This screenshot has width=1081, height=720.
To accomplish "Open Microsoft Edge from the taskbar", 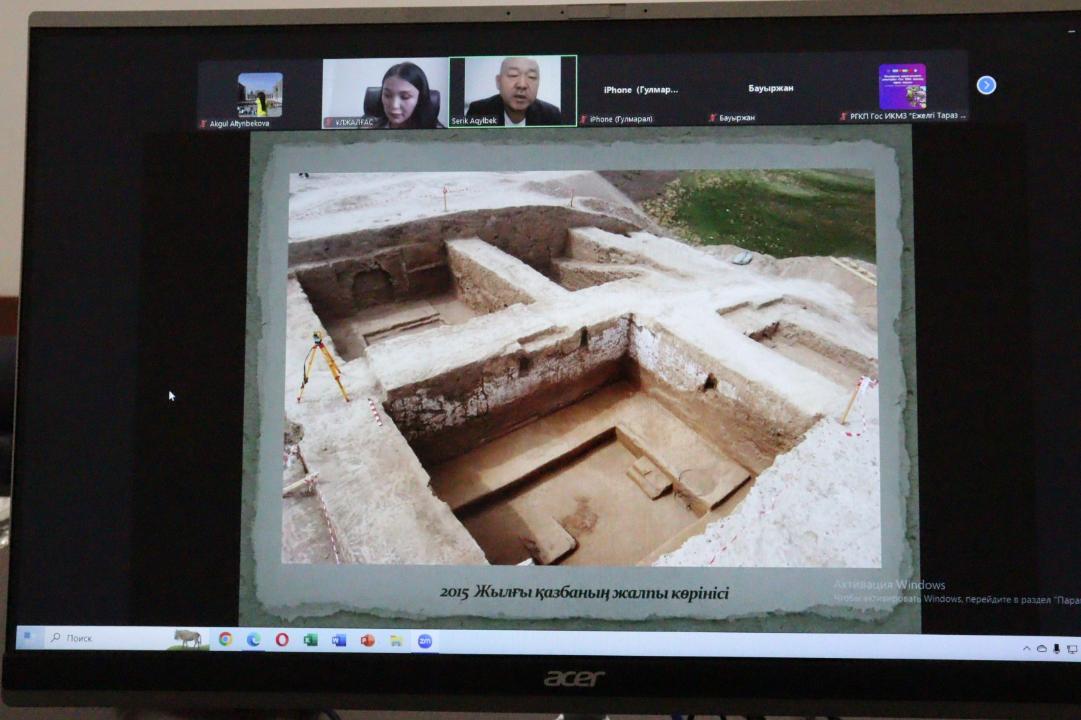I will (x=254, y=640).
